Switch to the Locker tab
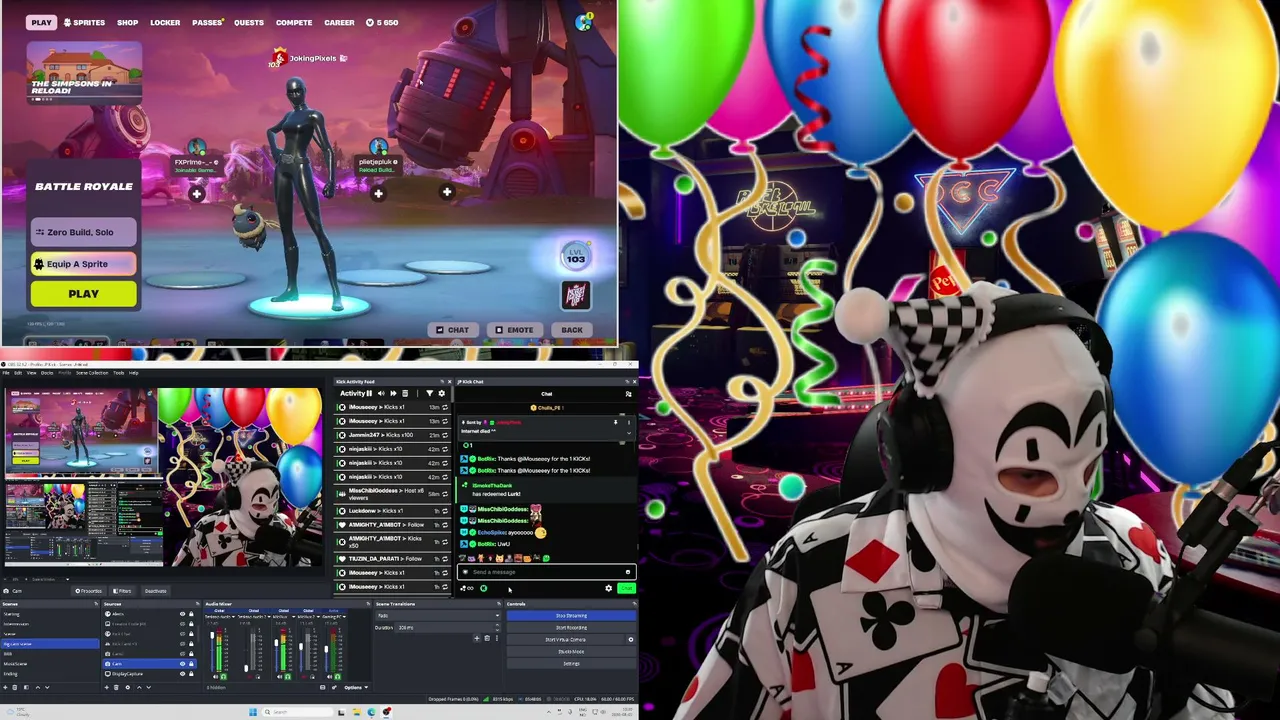Screen dimensions: 1280x720 click(165, 22)
